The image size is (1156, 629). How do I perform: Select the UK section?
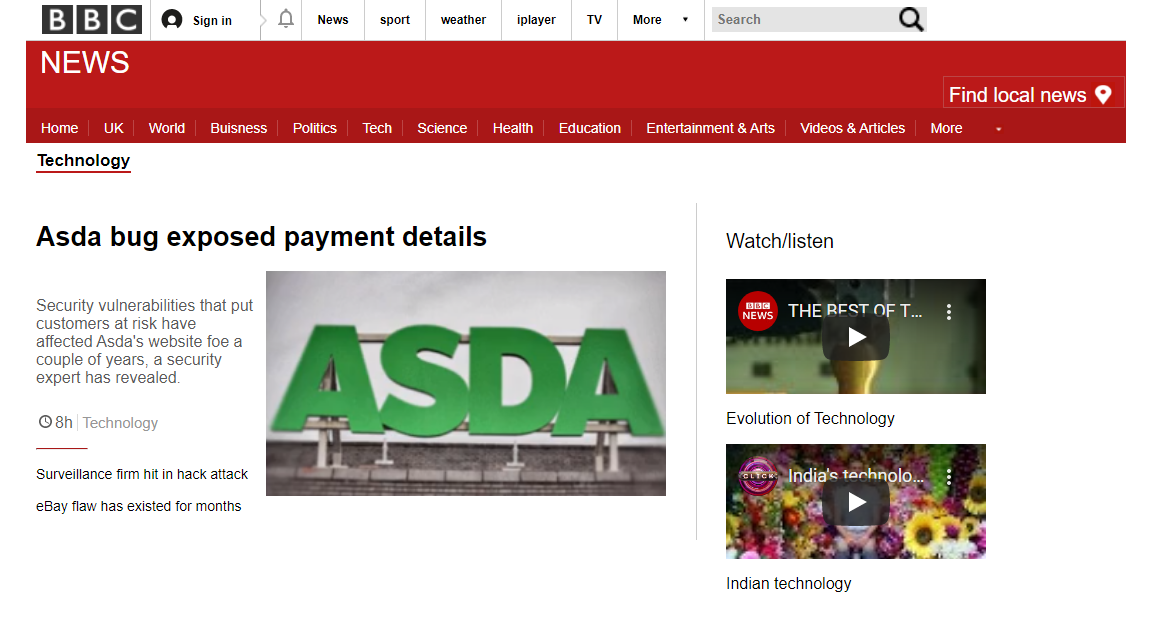point(114,128)
